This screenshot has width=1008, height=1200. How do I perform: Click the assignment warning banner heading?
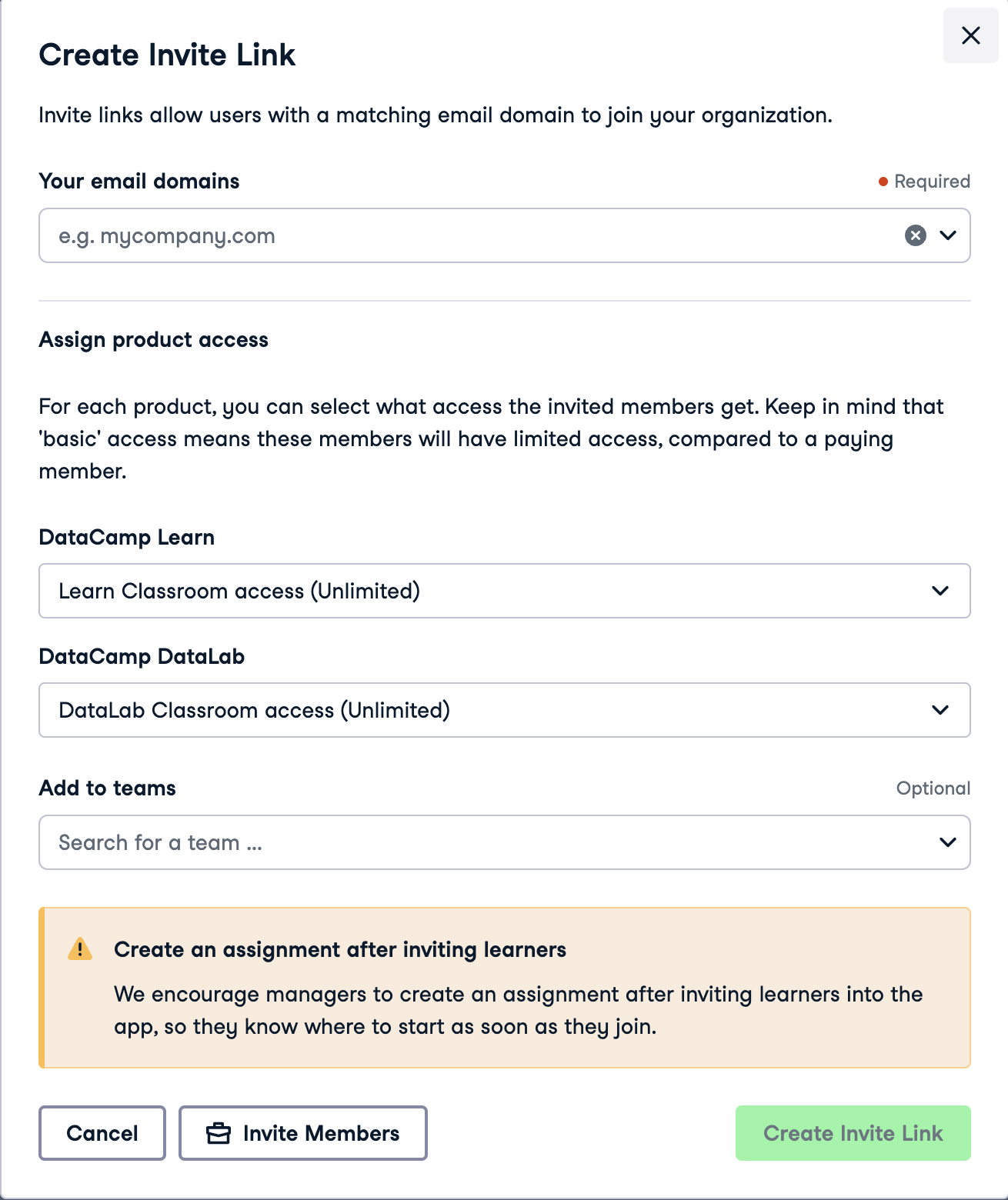tap(340, 950)
